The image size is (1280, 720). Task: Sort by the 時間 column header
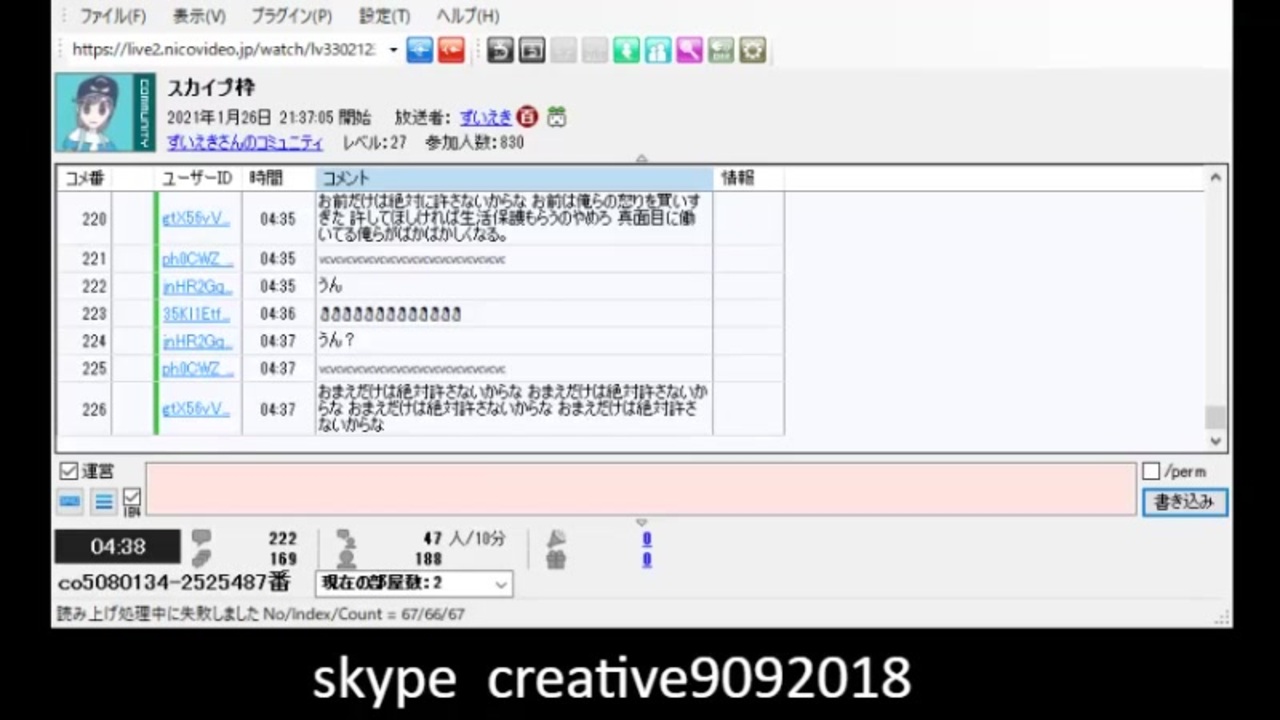coord(279,178)
